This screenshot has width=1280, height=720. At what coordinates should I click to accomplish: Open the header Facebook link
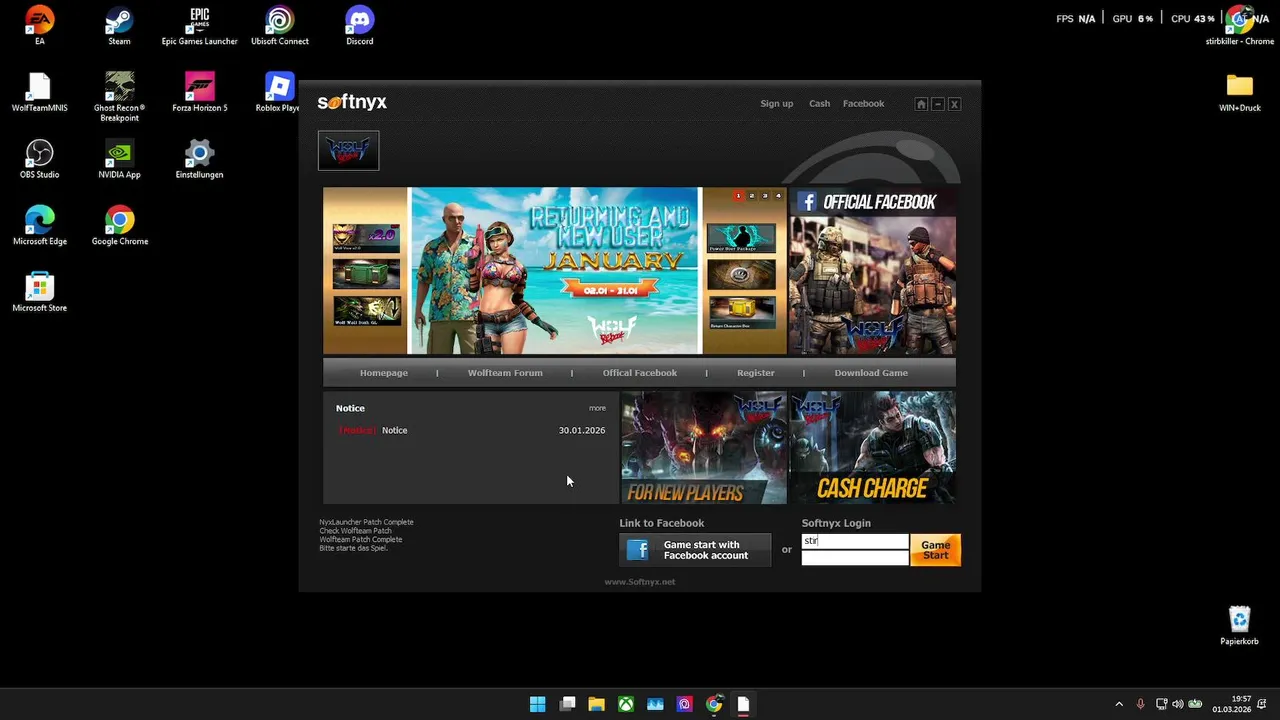pos(863,104)
